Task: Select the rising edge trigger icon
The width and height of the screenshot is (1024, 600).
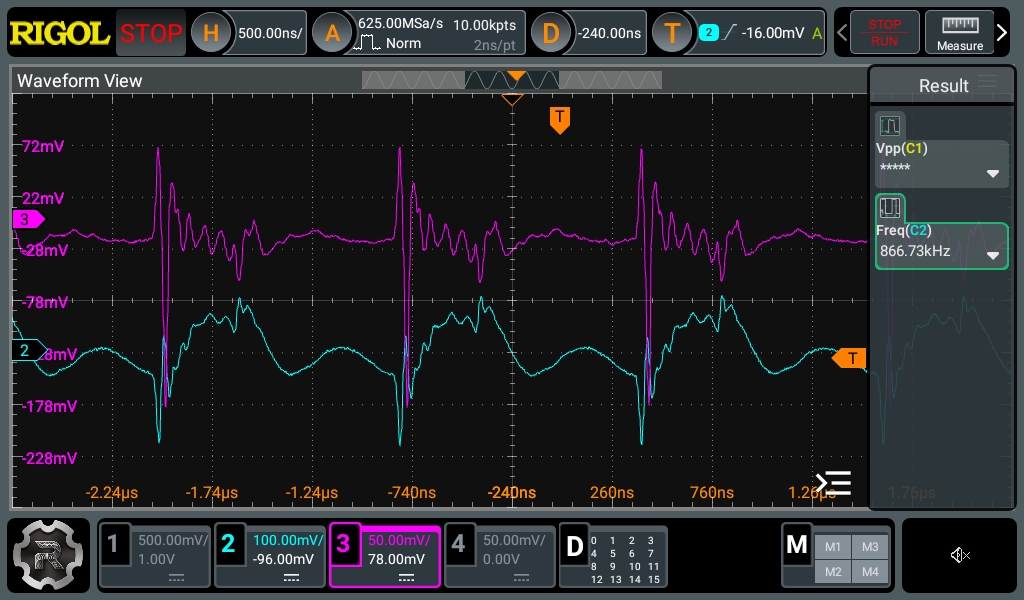Action: (730, 32)
